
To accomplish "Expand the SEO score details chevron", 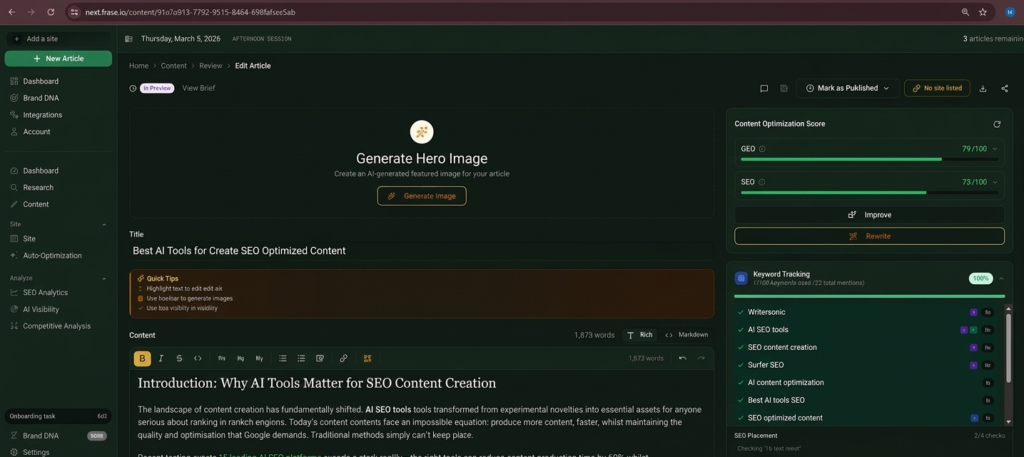I will (995, 182).
